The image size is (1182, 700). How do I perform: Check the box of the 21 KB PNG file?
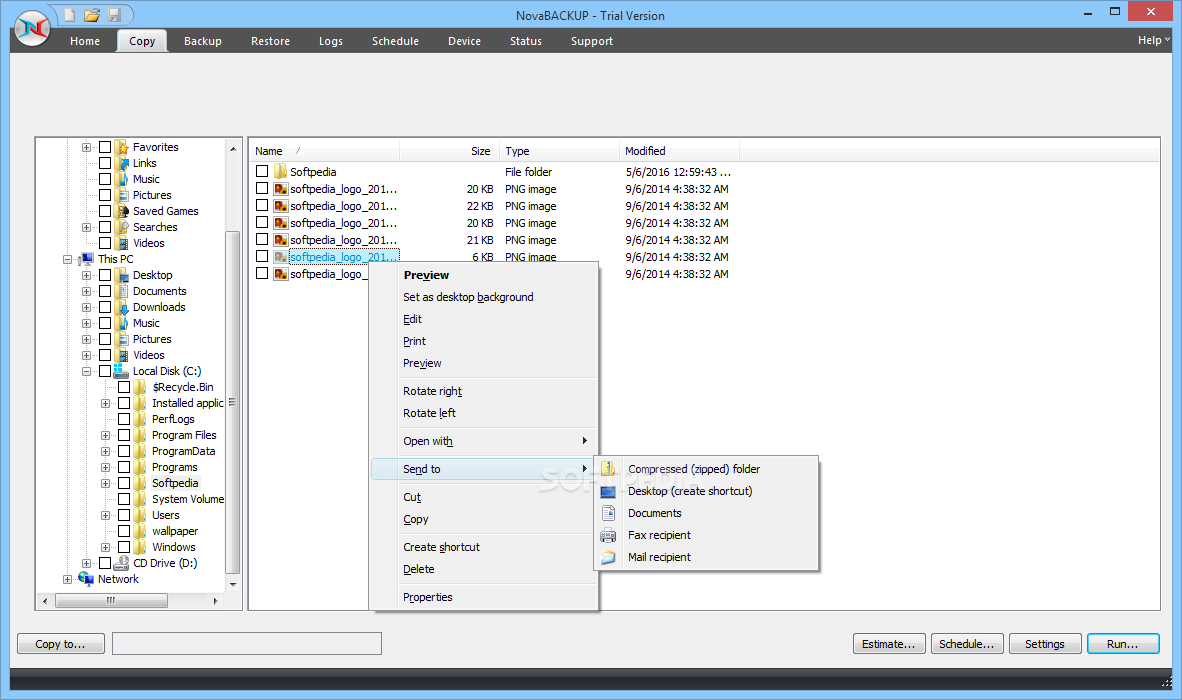[x=262, y=239]
